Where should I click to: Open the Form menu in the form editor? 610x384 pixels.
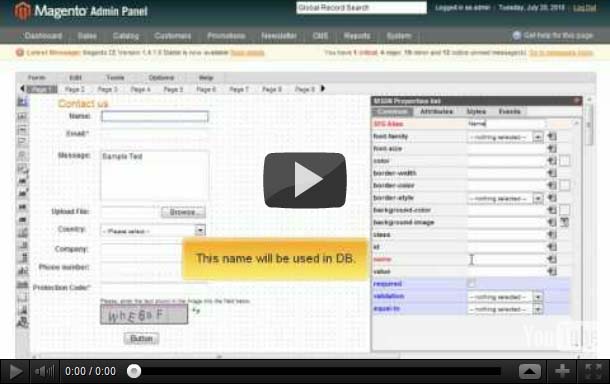[x=37, y=77]
